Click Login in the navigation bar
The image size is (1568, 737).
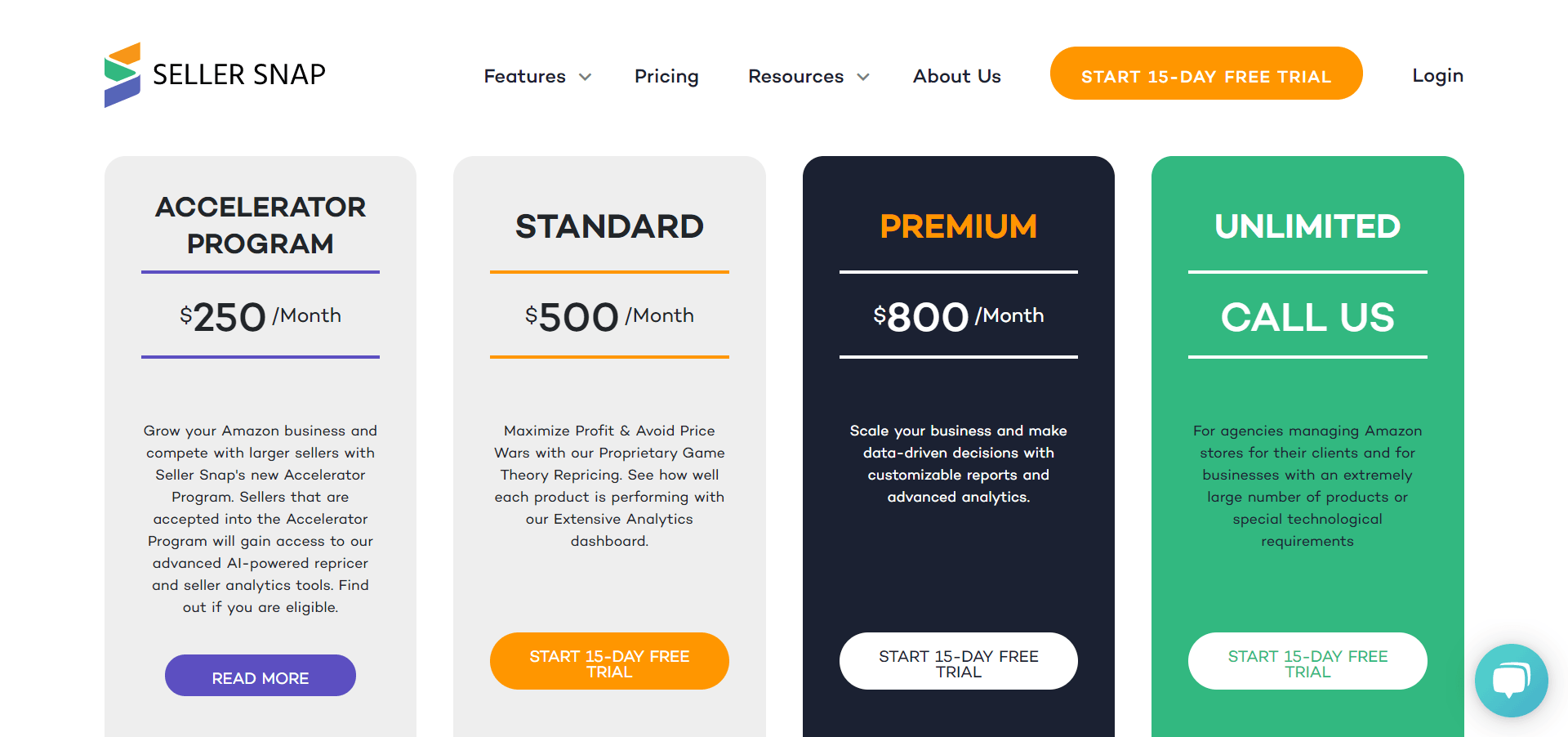[x=1437, y=76]
